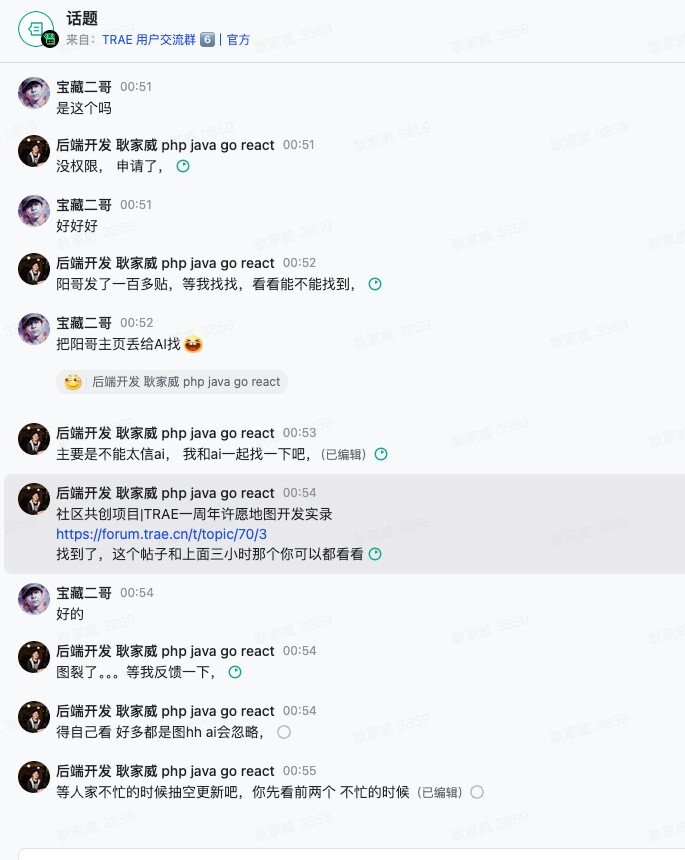Screen dimensions: 685x860
Task: Click the 官方 label in the header
Action: [239, 40]
